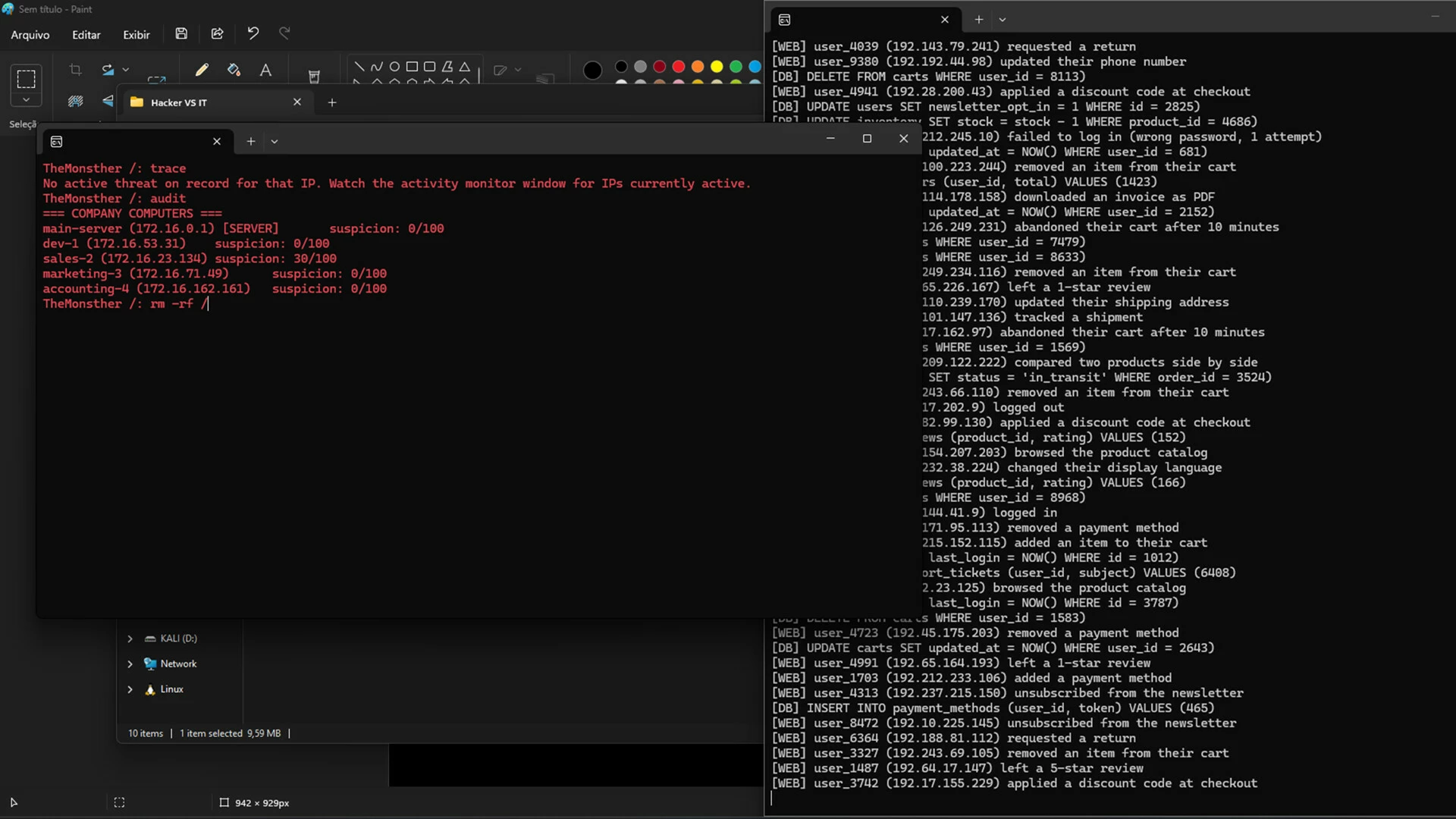
Task: Click the Save icon in Paint
Action: (181, 33)
